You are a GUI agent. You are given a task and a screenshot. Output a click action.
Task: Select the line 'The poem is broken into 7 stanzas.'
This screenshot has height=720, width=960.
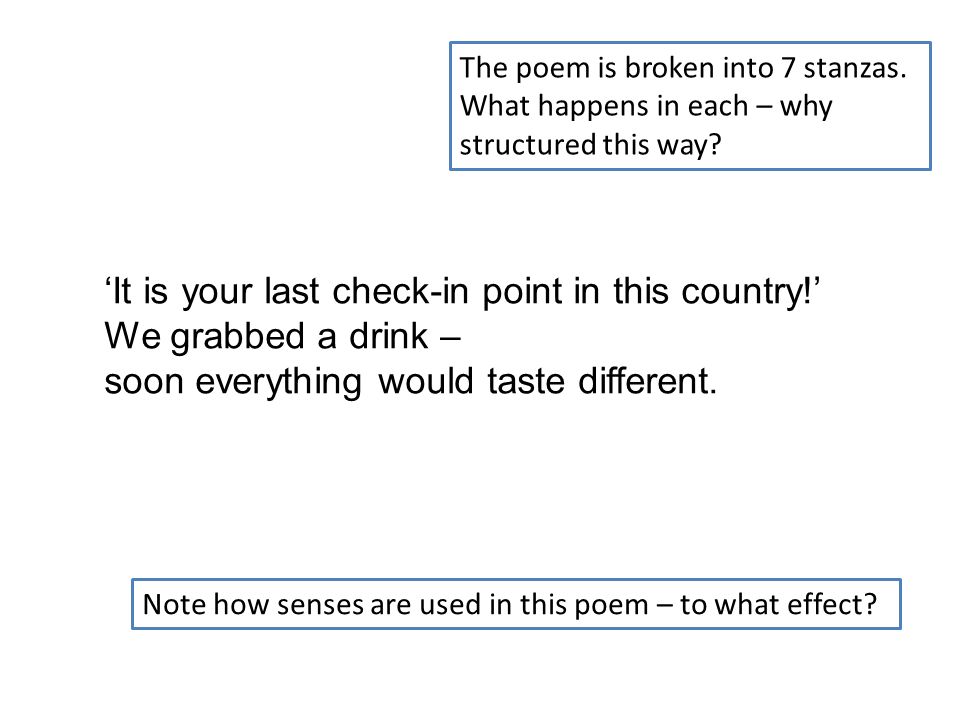(x=683, y=68)
